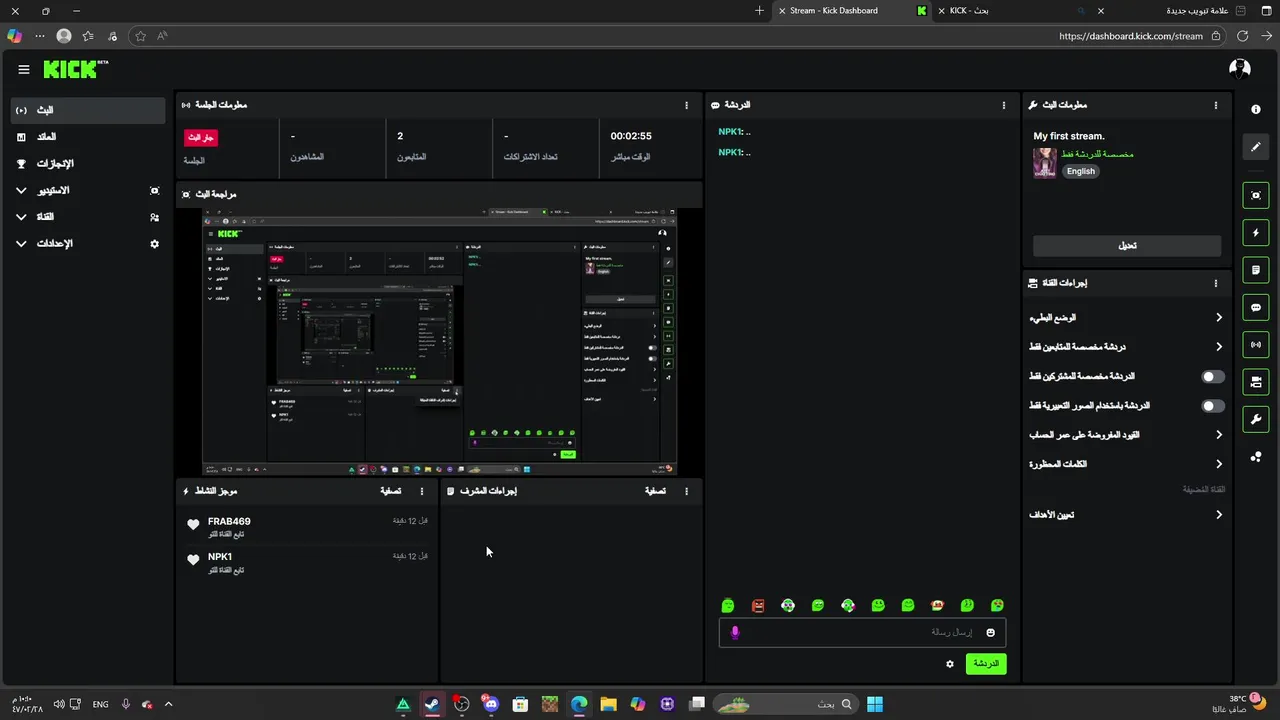Click filter (تصفية) in moderator actions panel
The image size is (1280, 720).
(x=655, y=491)
